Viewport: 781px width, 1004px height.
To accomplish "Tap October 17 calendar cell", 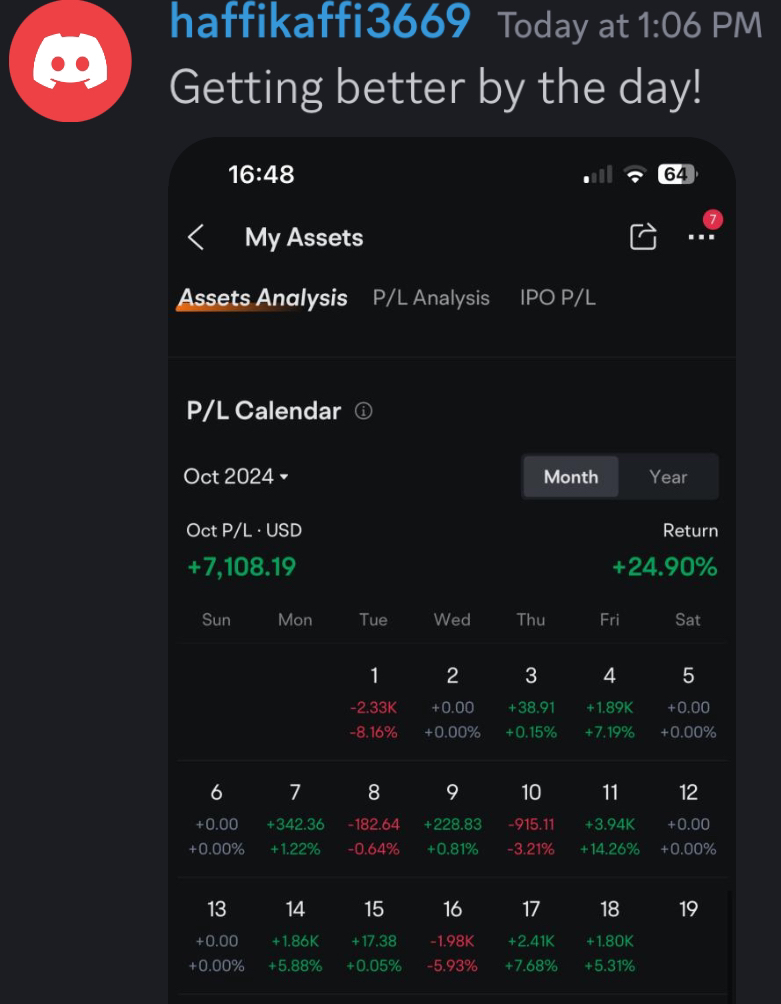I will 531,938.
